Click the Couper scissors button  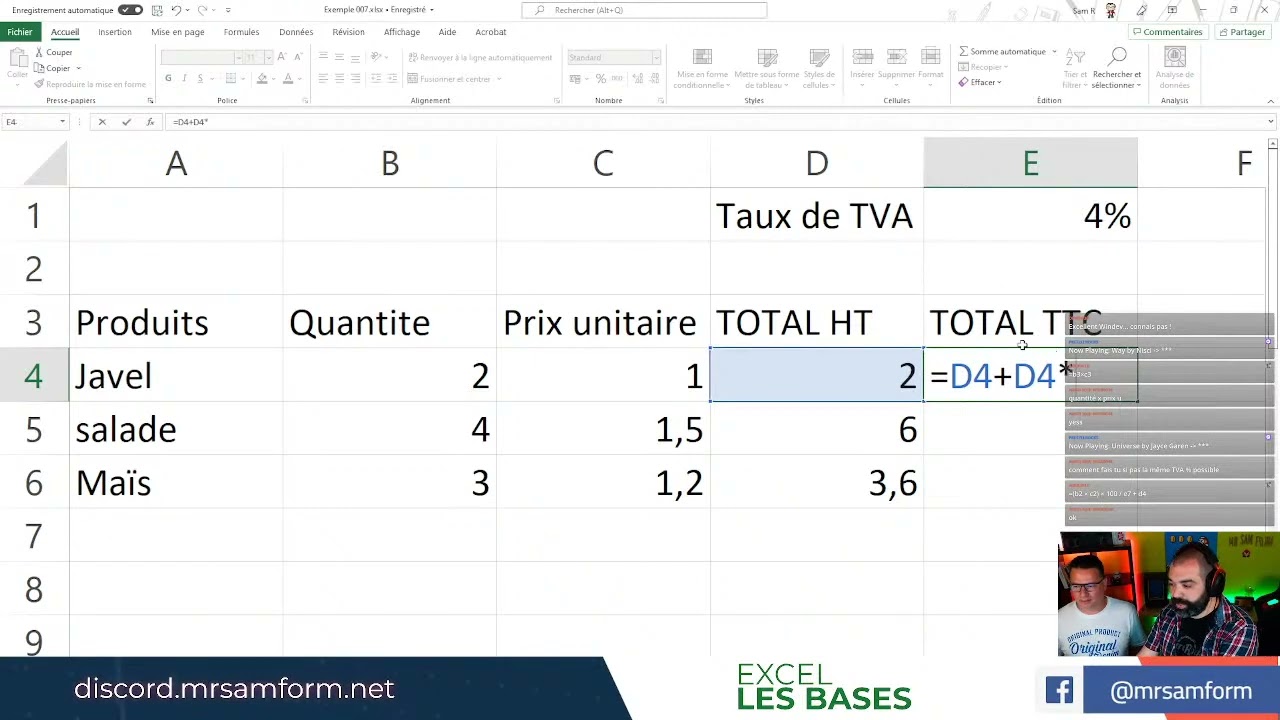pos(53,52)
